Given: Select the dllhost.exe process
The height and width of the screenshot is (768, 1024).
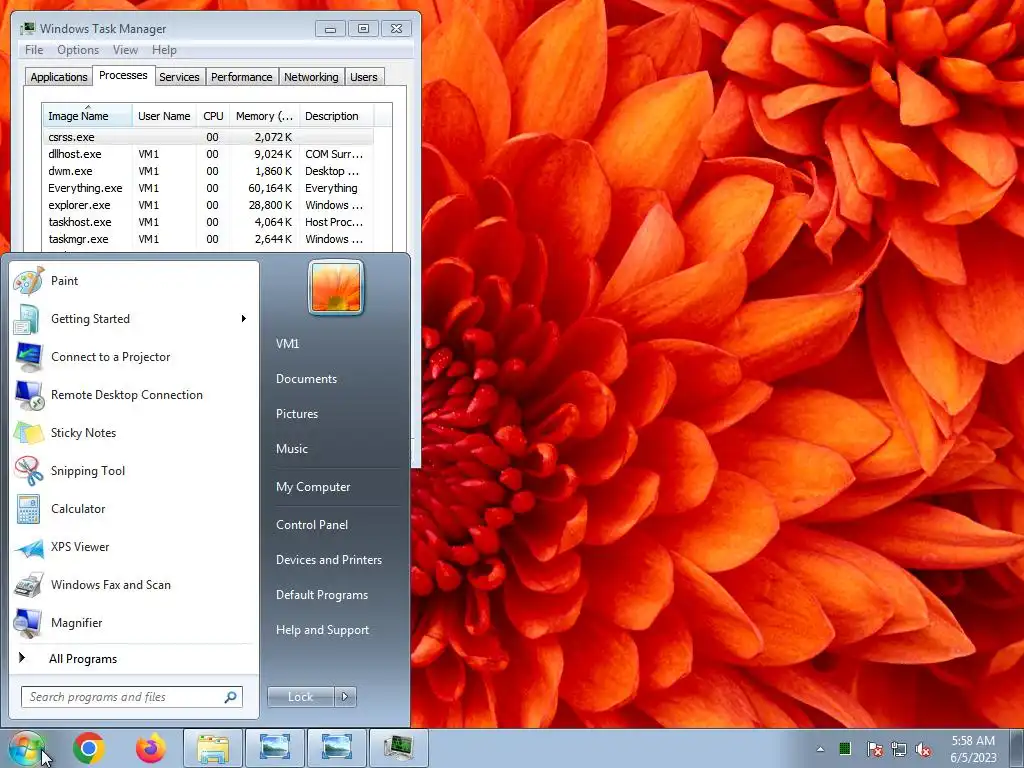Looking at the screenshot, I should [208, 154].
